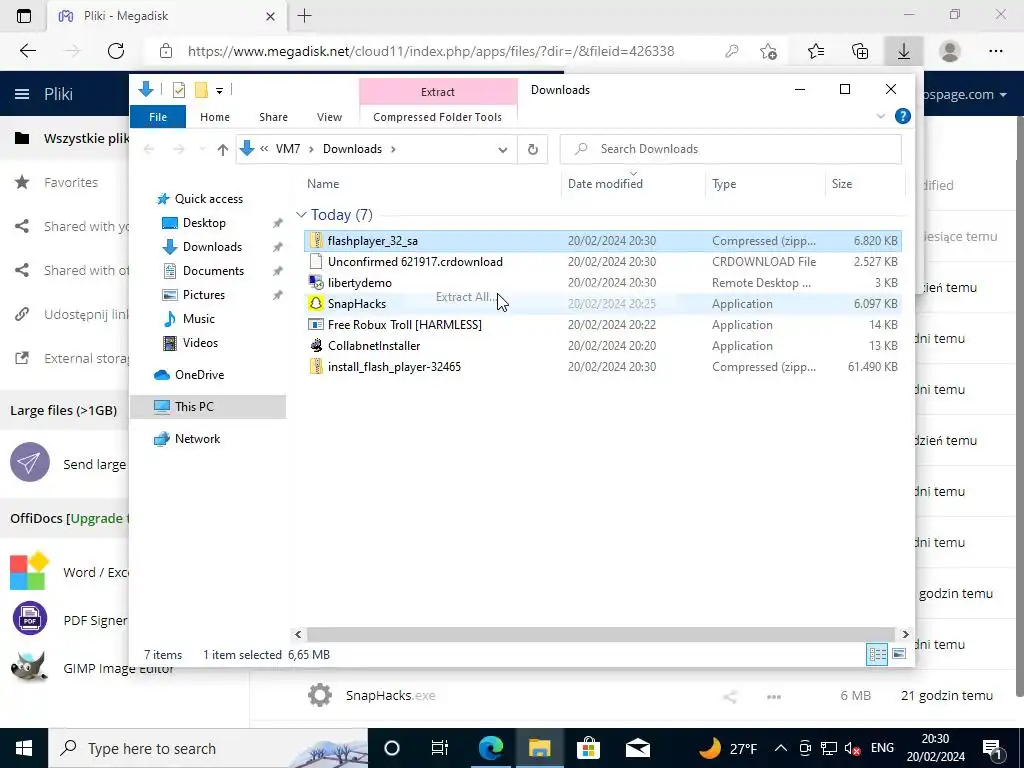The width and height of the screenshot is (1024, 768).
Task: Sort by Size column header
Action: pos(842,184)
